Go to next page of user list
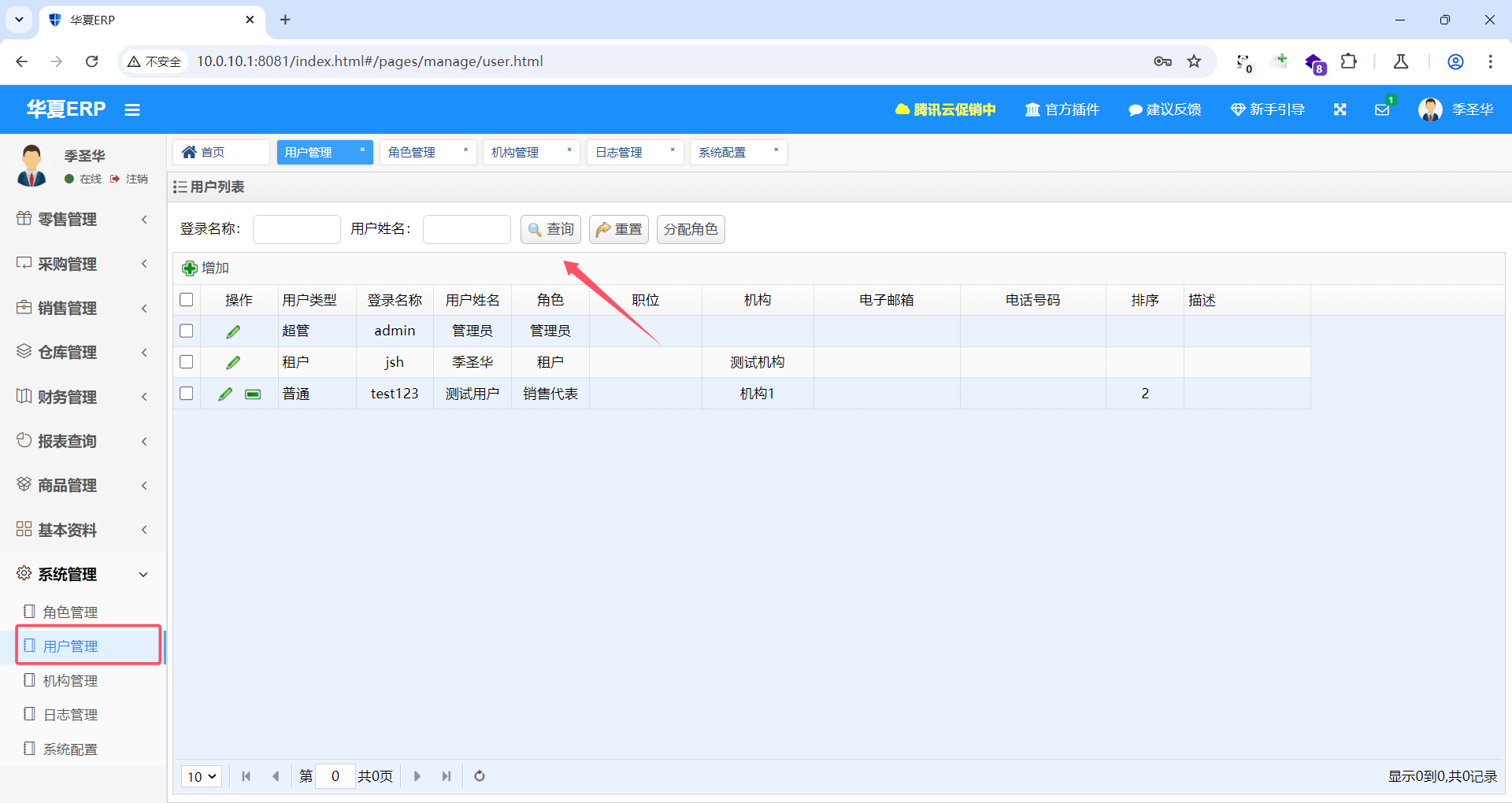 [417, 776]
